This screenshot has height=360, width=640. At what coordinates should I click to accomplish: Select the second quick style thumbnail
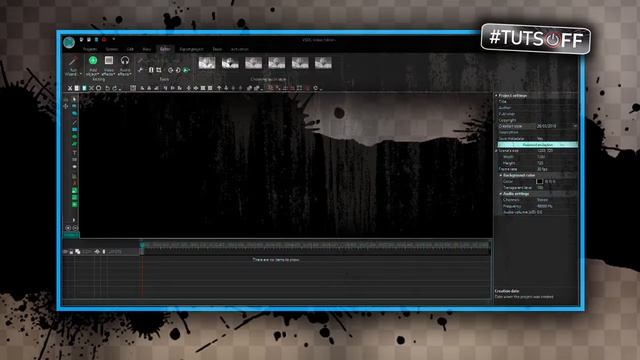tap(230, 63)
